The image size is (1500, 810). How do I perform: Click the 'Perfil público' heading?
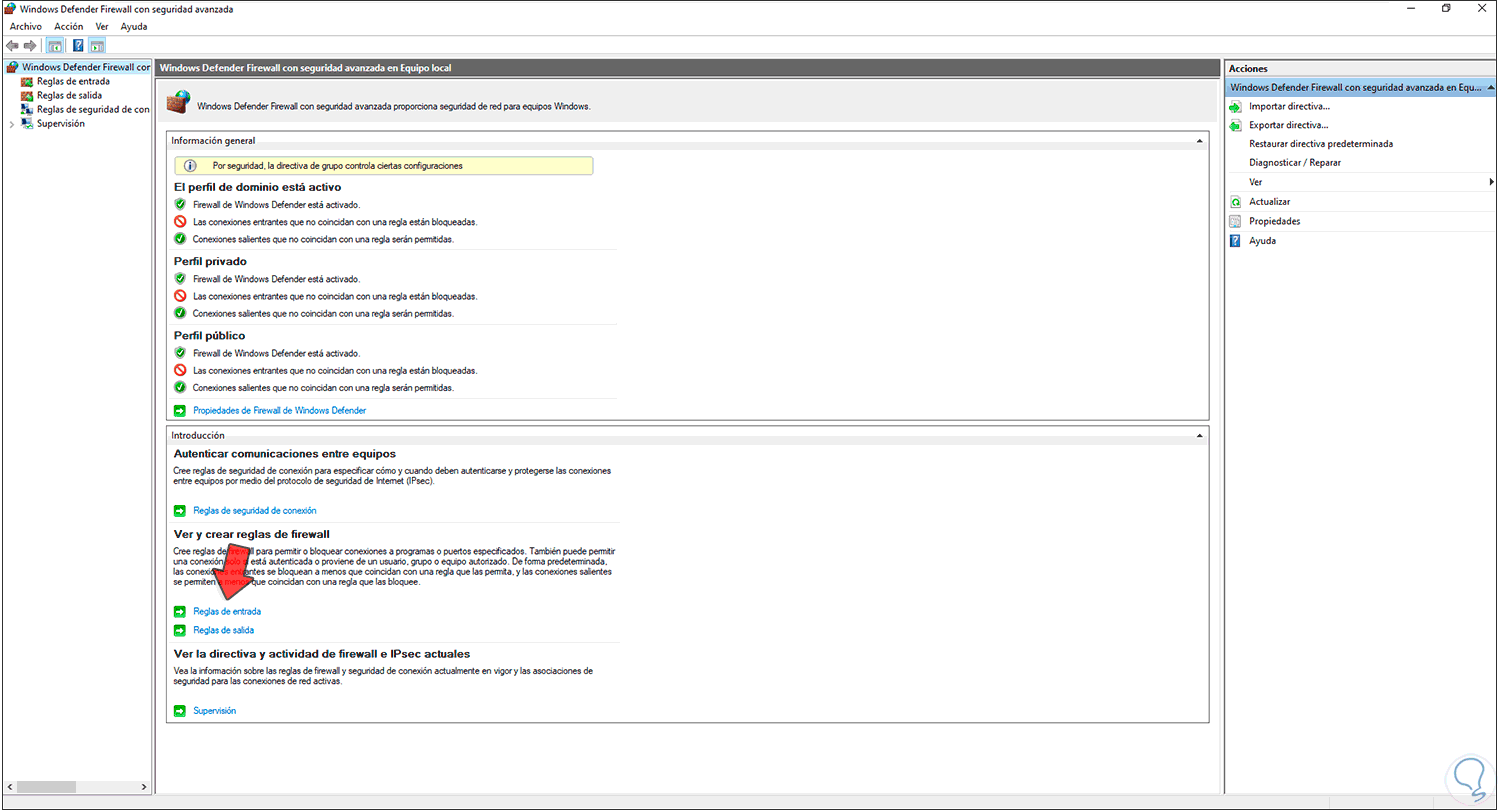[x=209, y=336]
